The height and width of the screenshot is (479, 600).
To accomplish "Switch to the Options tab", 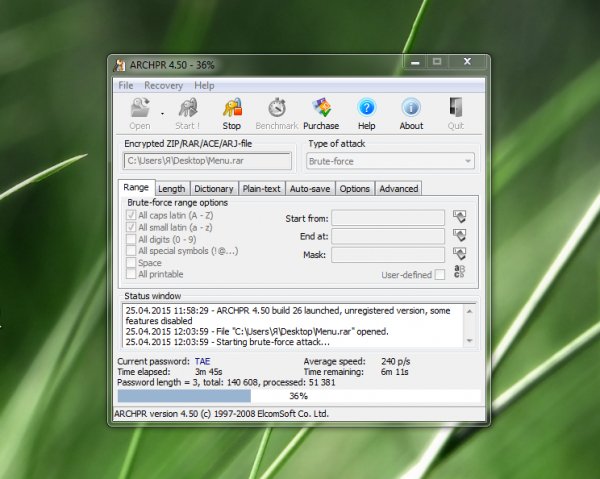I will tap(355, 189).
